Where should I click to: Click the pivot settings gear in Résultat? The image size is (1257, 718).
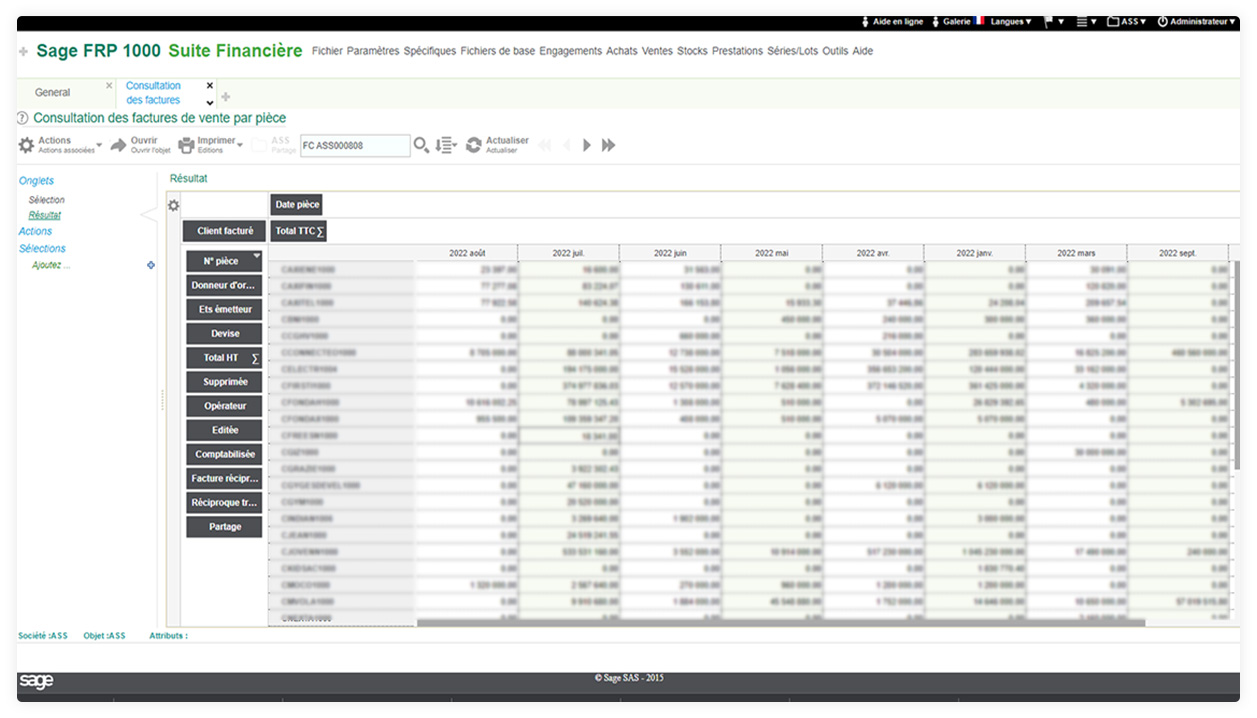coord(174,205)
